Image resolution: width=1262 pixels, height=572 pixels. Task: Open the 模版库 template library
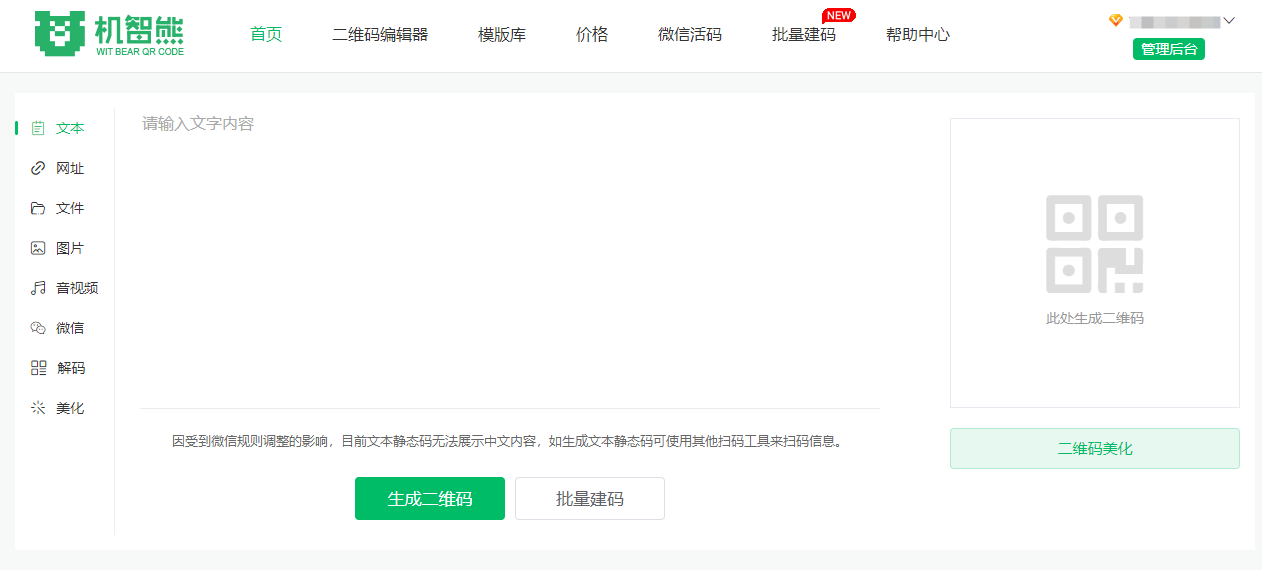pyautogui.click(x=502, y=35)
